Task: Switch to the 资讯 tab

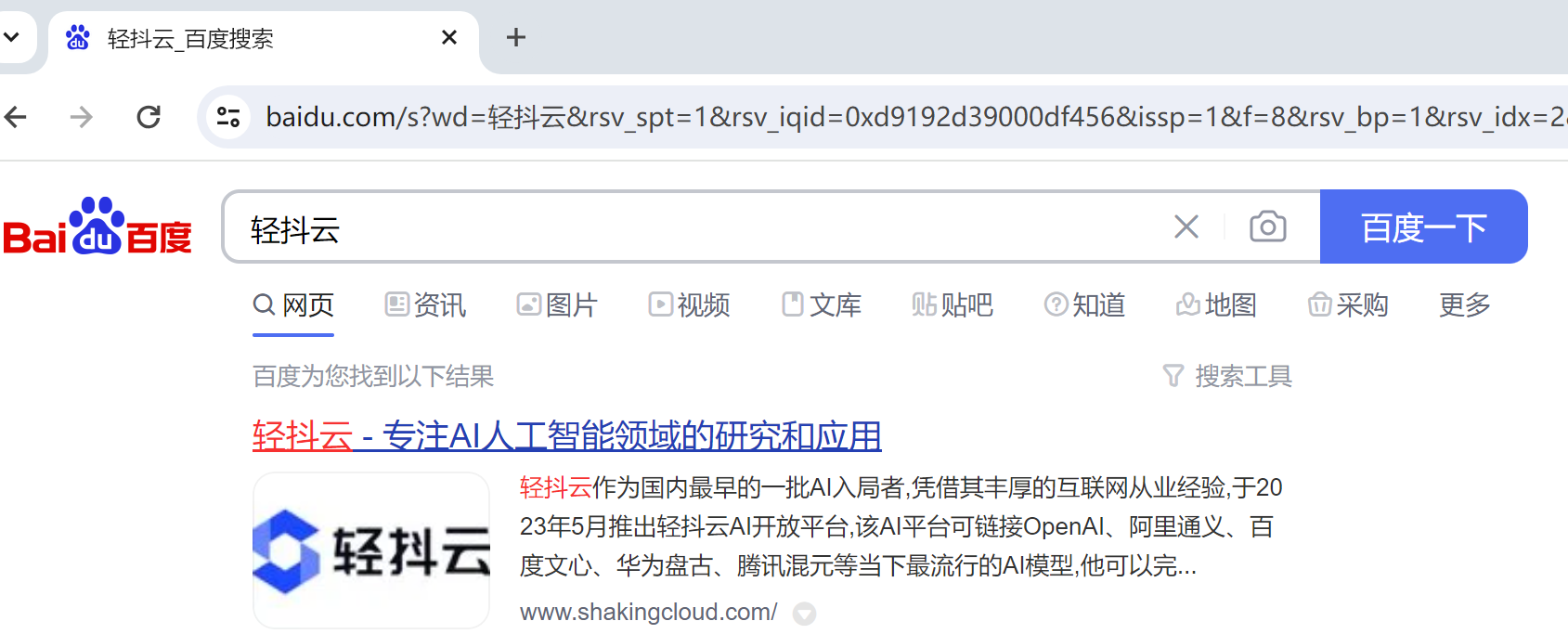Action: coord(425,305)
